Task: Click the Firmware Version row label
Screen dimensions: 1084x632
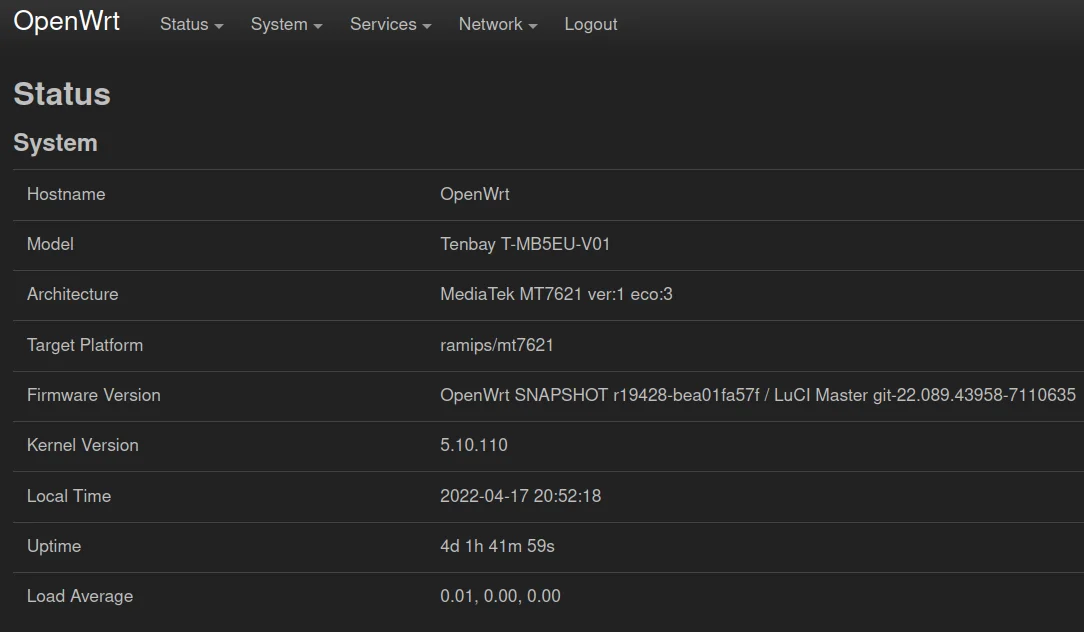Action: (94, 395)
